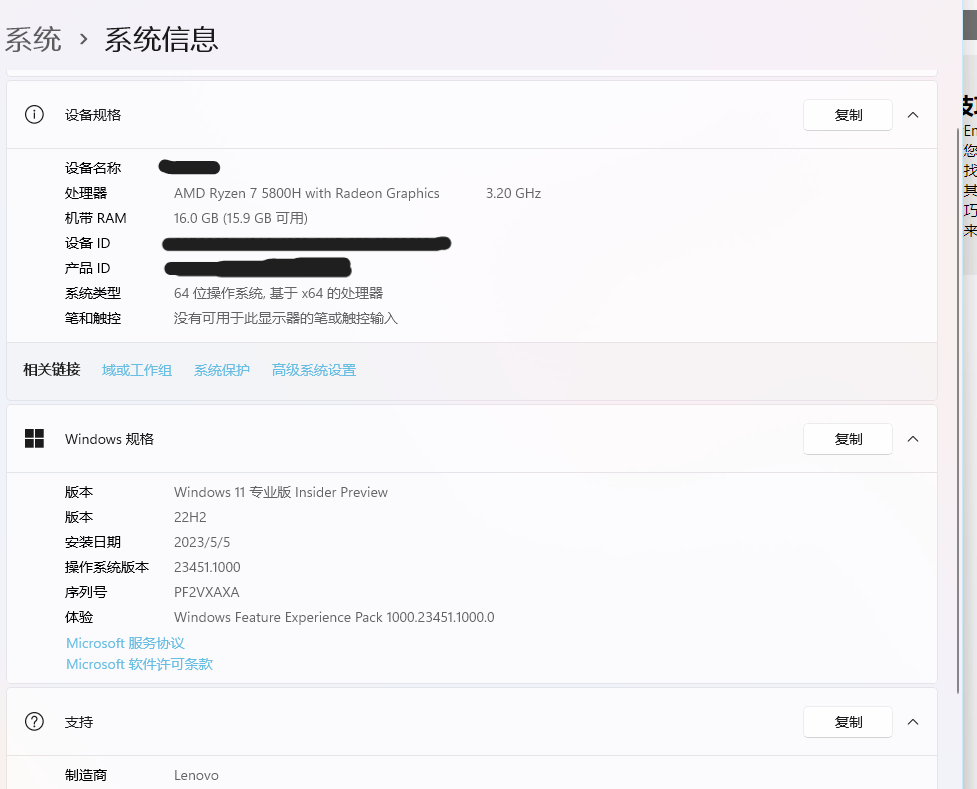
Task: Select OS build 23451.1000
Action: 207,567
